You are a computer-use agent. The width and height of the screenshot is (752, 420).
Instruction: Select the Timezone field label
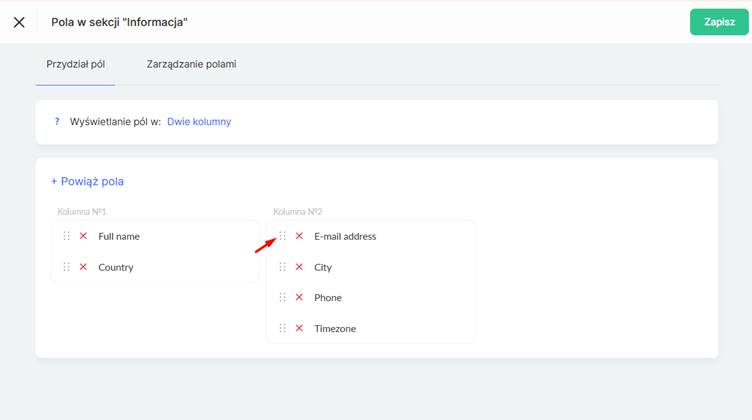335,328
